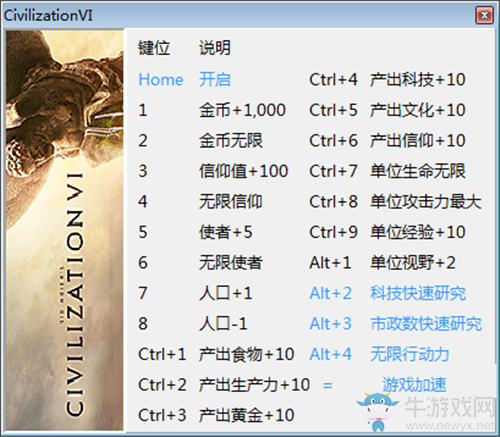Click the blue 市政数快速研究 link

[426, 324]
